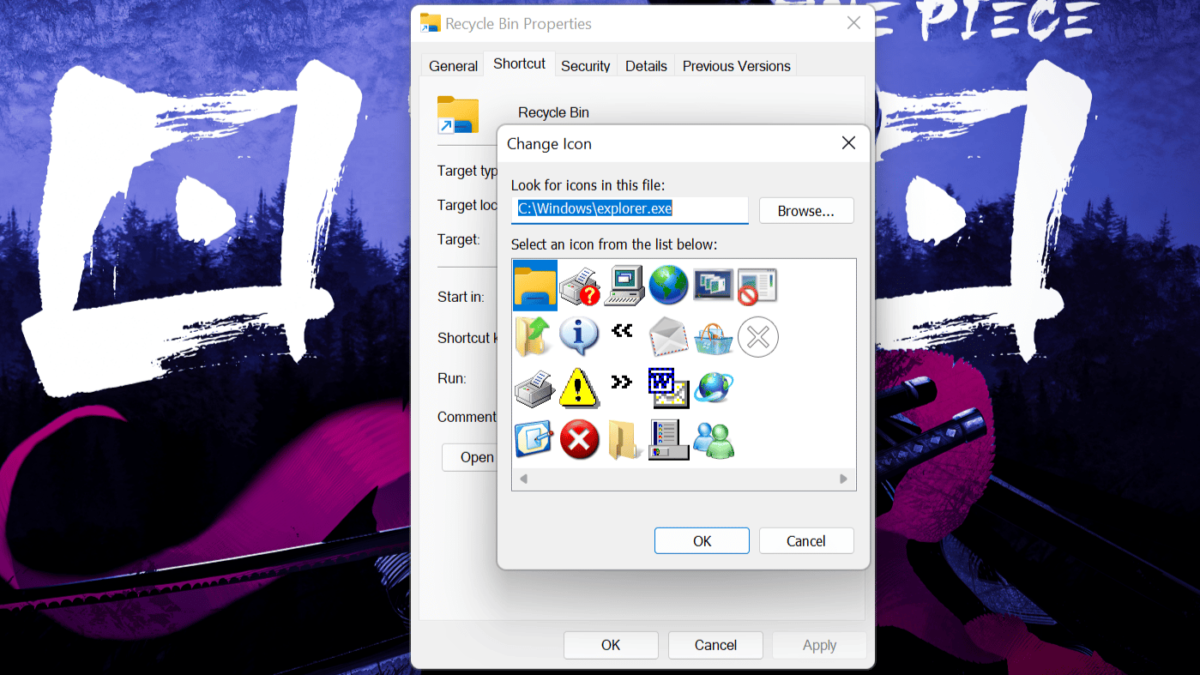Viewport: 1200px width, 675px height.
Task: Choose the blue notepad with pen icon
Action: pyautogui.click(x=534, y=439)
